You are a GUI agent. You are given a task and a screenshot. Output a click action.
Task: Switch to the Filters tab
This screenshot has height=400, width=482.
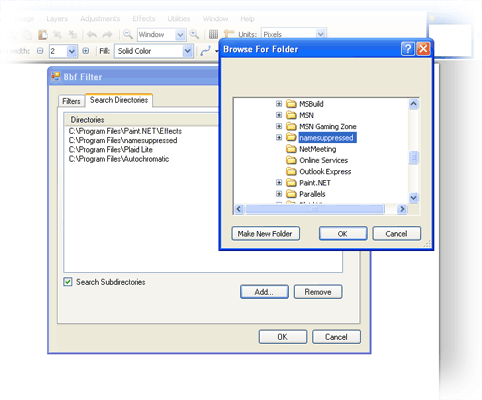pos(71,101)
